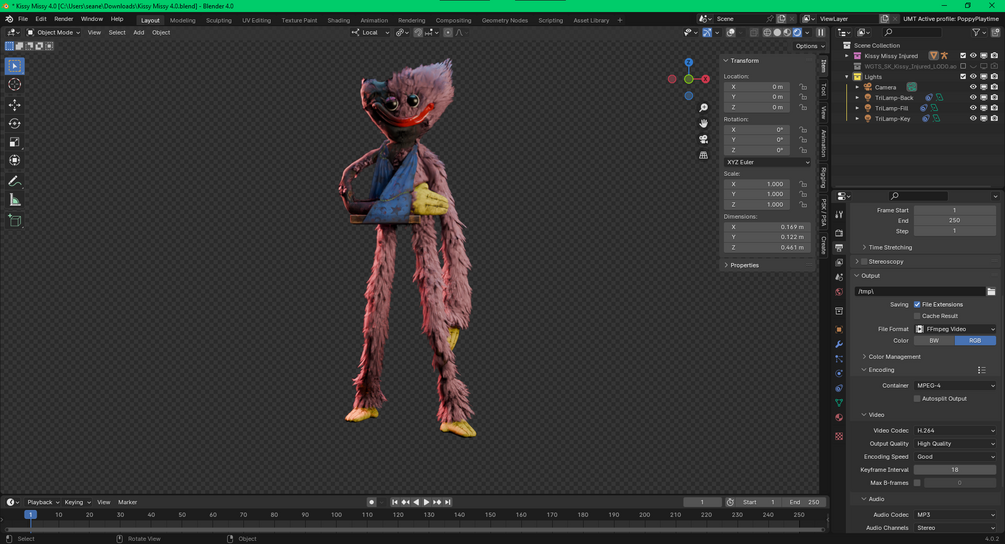Click the pan view hand icon
This screenshot has height=544, width=1005.
pos(703,123)
